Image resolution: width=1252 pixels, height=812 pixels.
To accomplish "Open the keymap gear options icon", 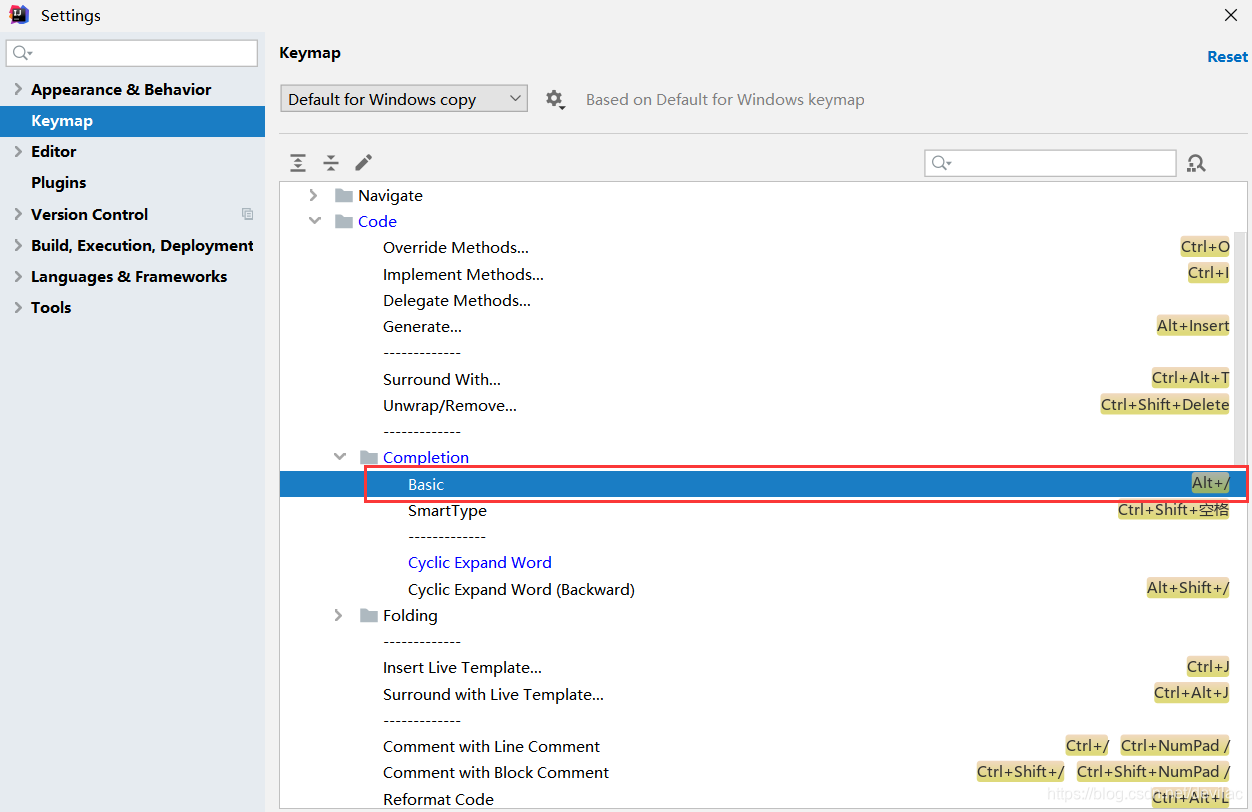I will coord(555,99).
